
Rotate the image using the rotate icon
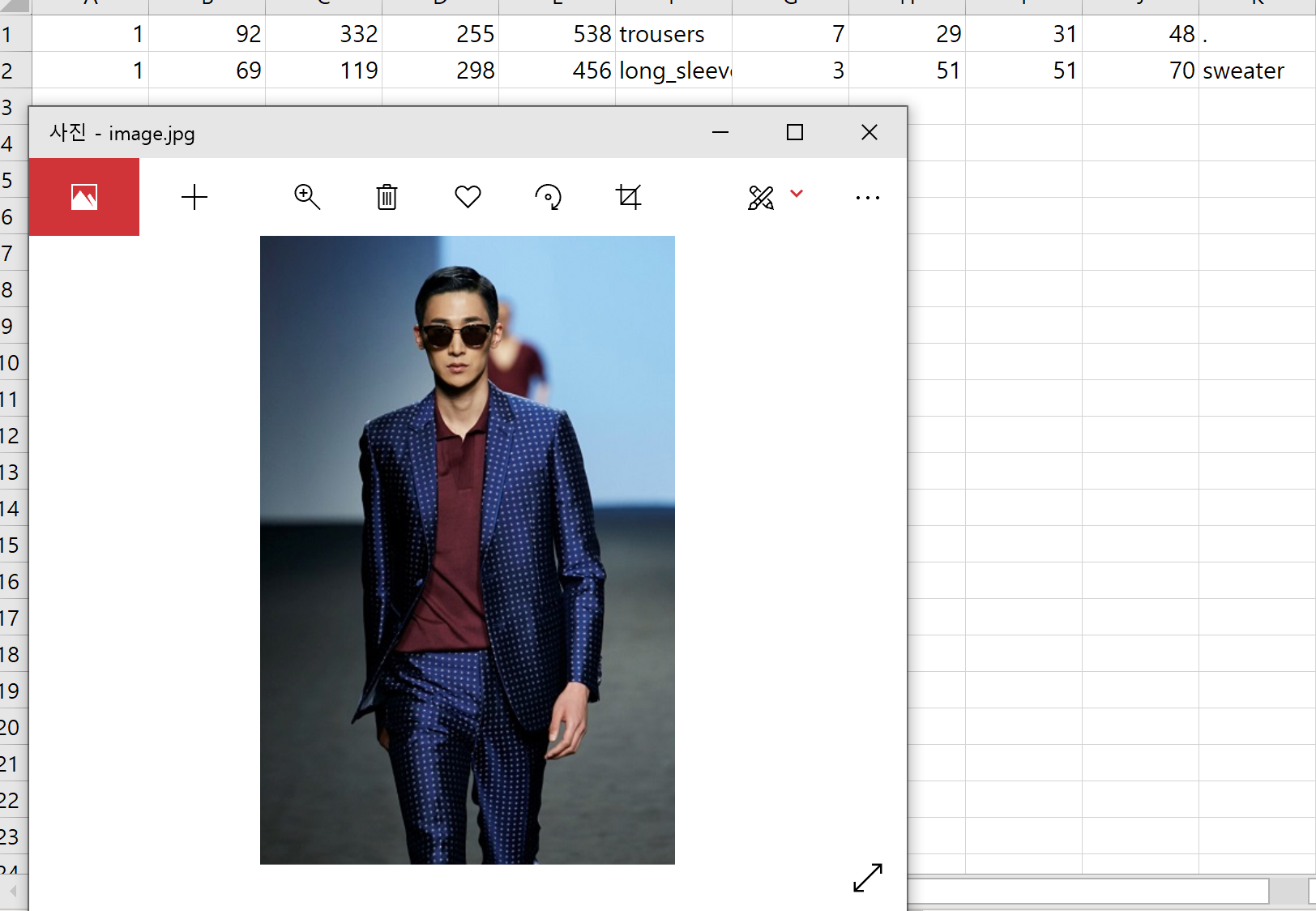[549, 197]
